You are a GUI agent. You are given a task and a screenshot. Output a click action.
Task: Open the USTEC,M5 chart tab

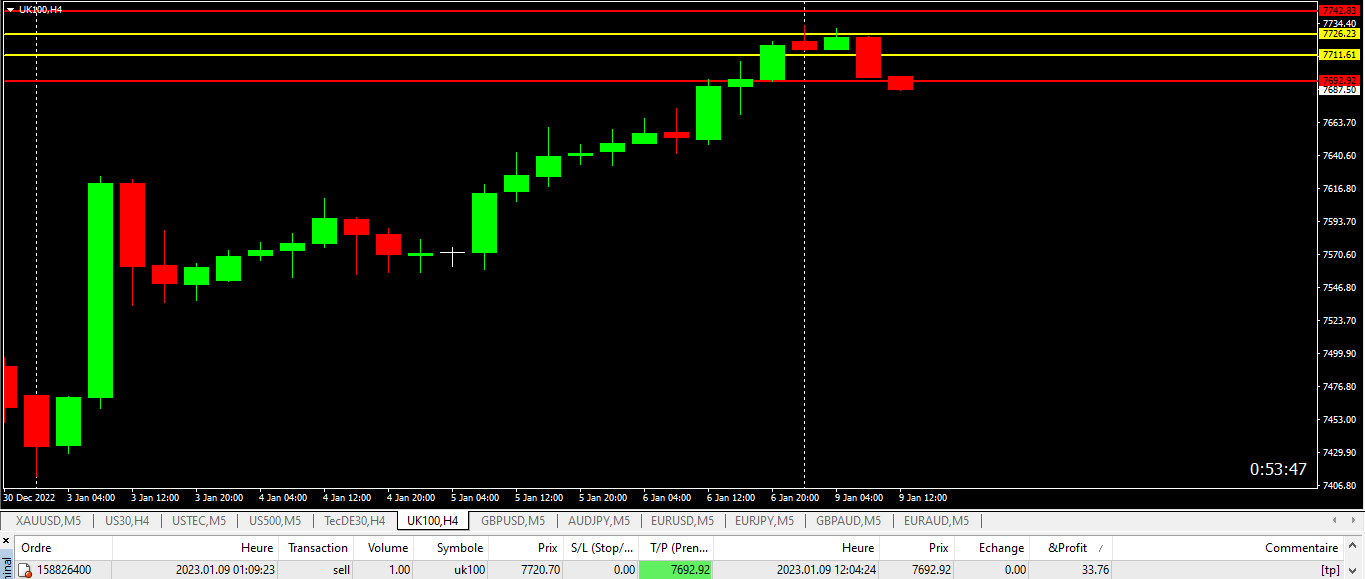click(199, 521)
